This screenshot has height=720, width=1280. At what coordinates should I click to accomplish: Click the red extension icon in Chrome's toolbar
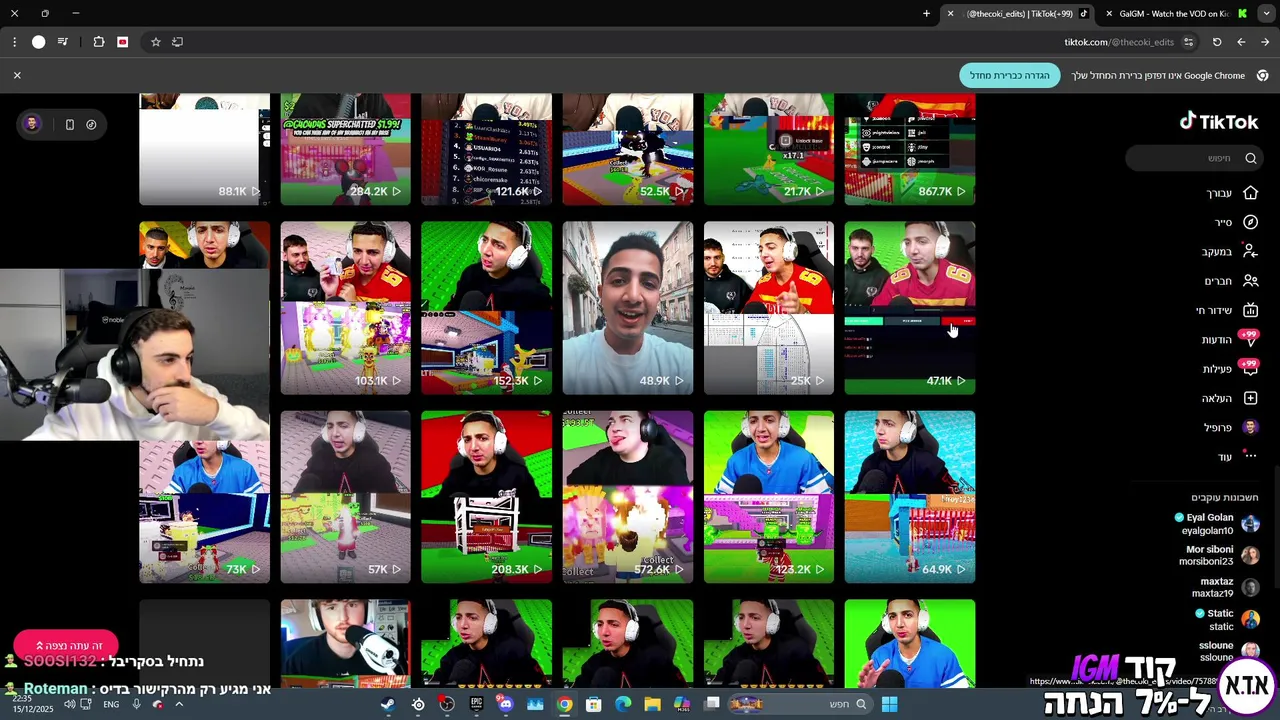[x=122, y=42]
